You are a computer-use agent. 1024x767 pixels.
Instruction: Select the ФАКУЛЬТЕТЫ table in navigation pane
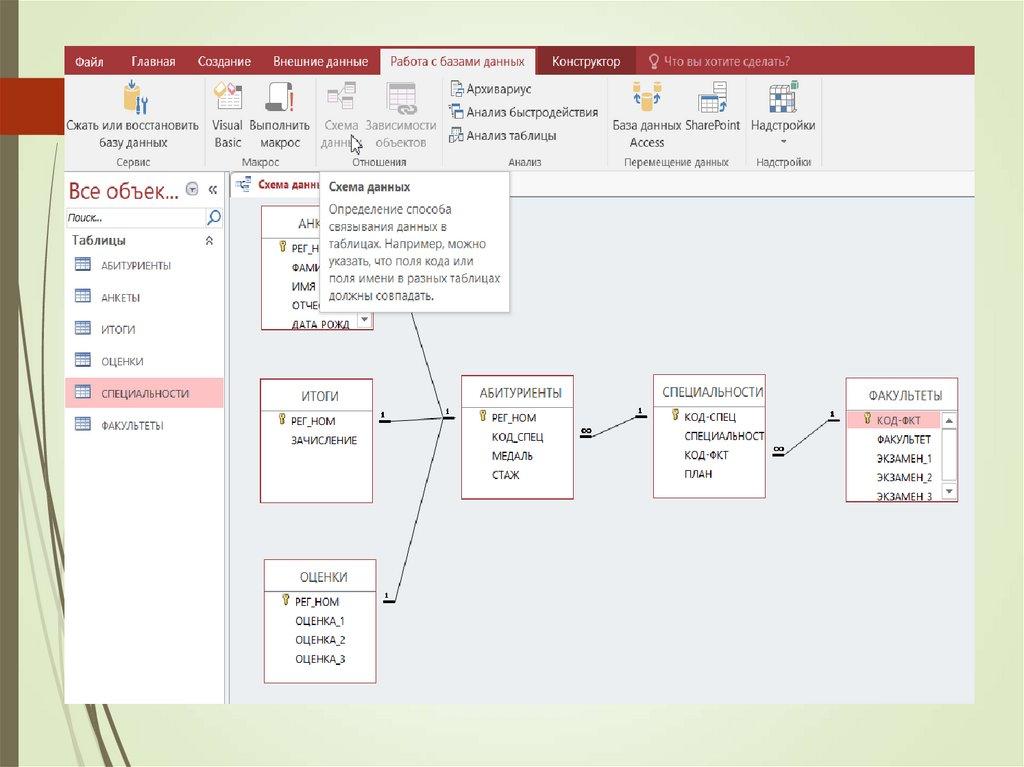[131, 426]
